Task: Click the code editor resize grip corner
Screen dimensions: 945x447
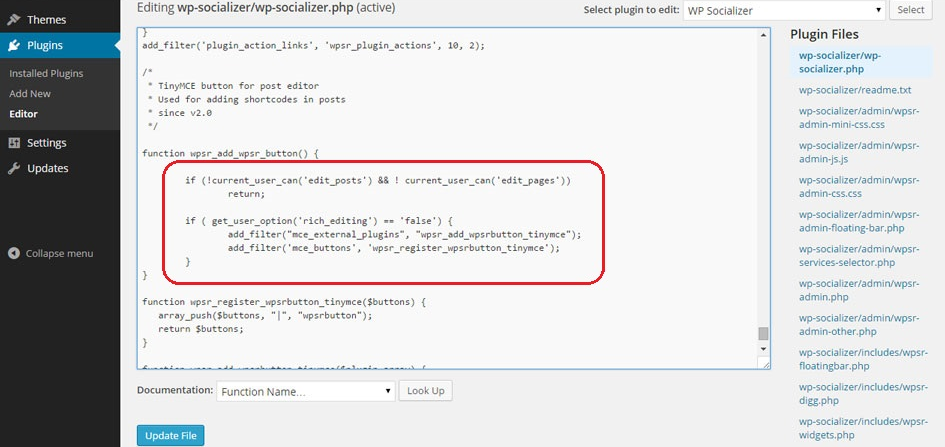Action: 766,364
